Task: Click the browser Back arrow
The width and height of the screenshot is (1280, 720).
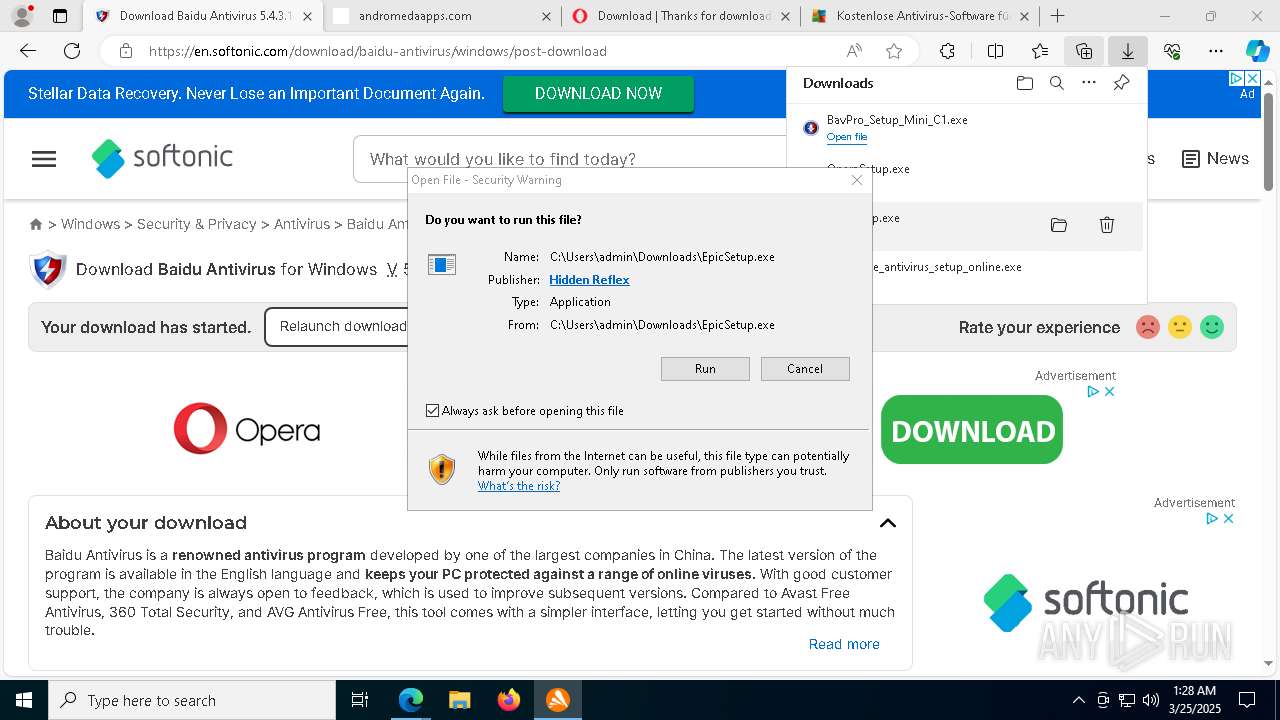Action: pos(28,51)
